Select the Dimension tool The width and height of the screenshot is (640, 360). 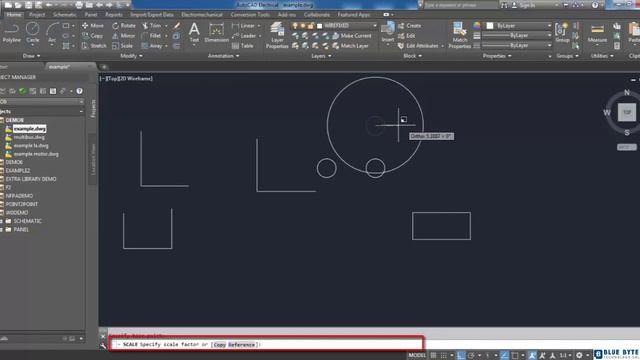216,33
